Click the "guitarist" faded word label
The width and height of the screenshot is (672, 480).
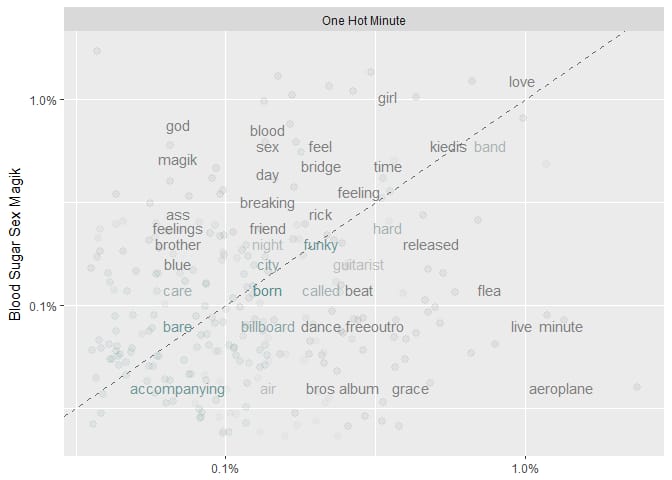(x=358, y=265)
